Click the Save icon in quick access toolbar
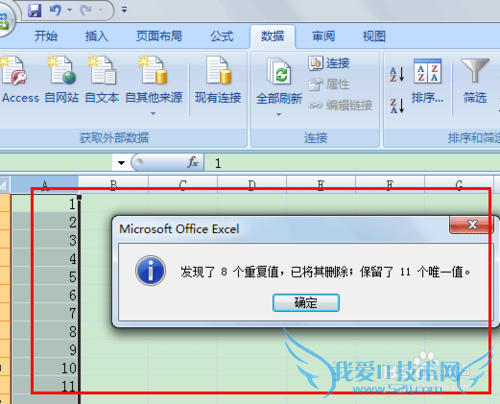Image resolution: width=500 pixels, height=404 pixels. [x=34, y=10]
